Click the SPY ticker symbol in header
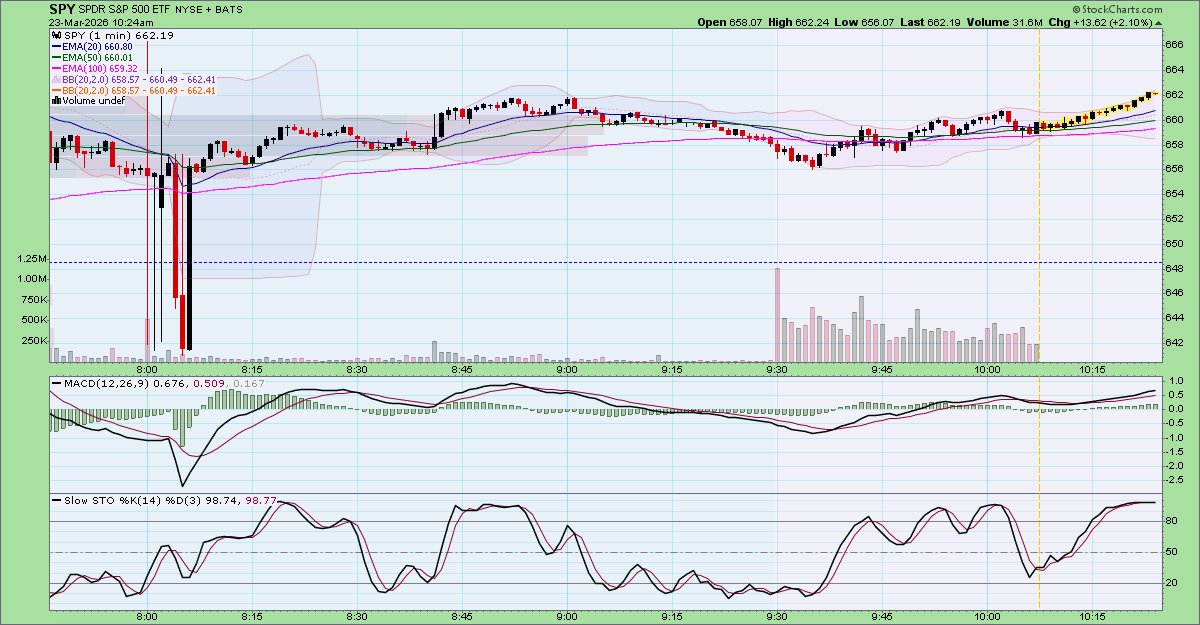 62,8
